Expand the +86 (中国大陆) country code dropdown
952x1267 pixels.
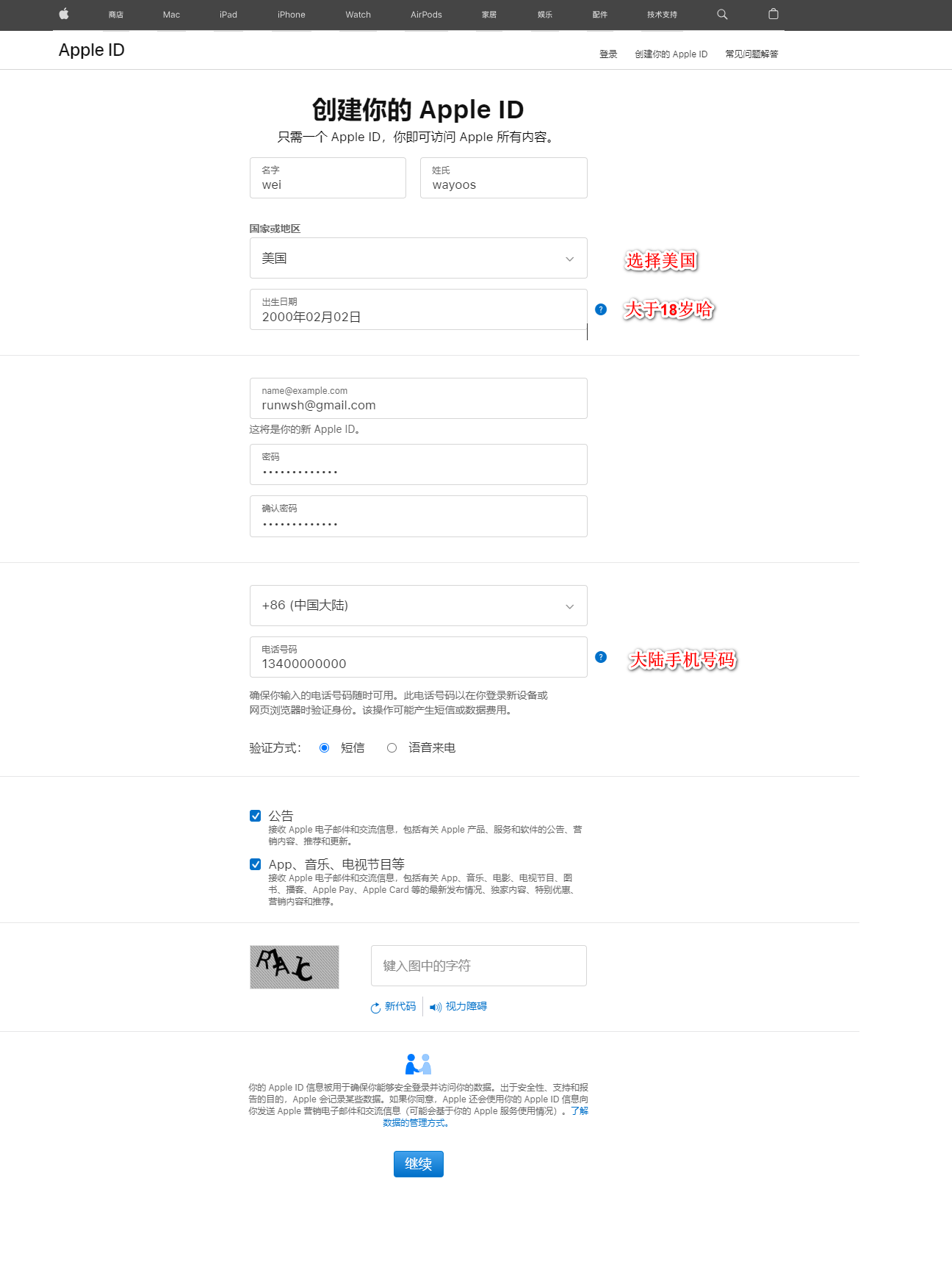(419, 606)
